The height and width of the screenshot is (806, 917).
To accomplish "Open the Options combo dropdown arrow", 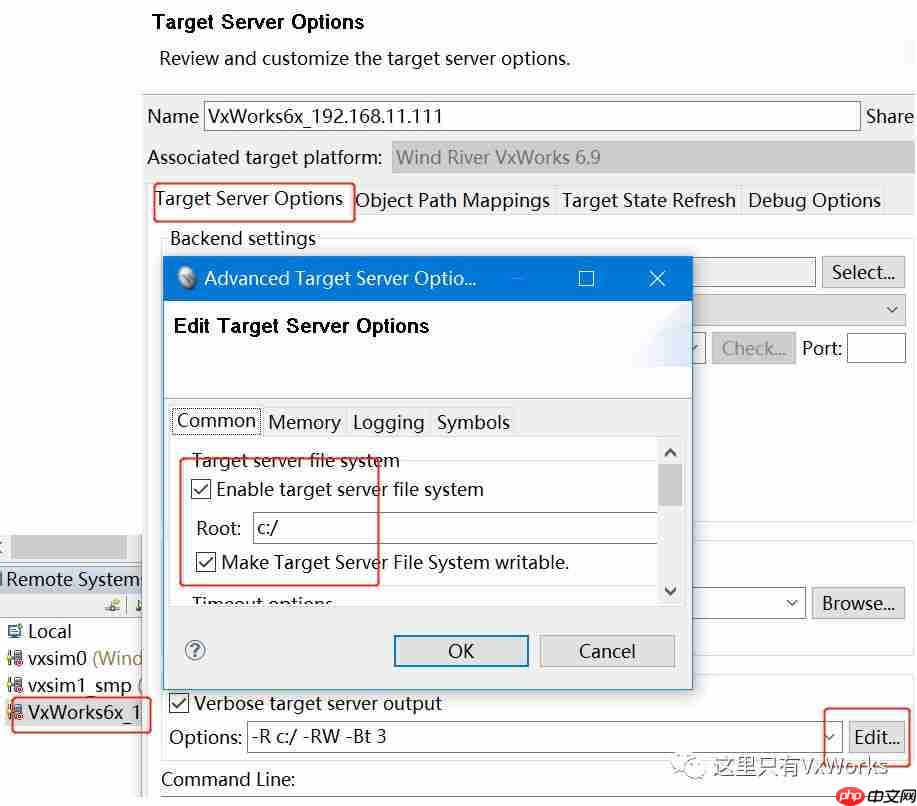I will coord(832,737).
